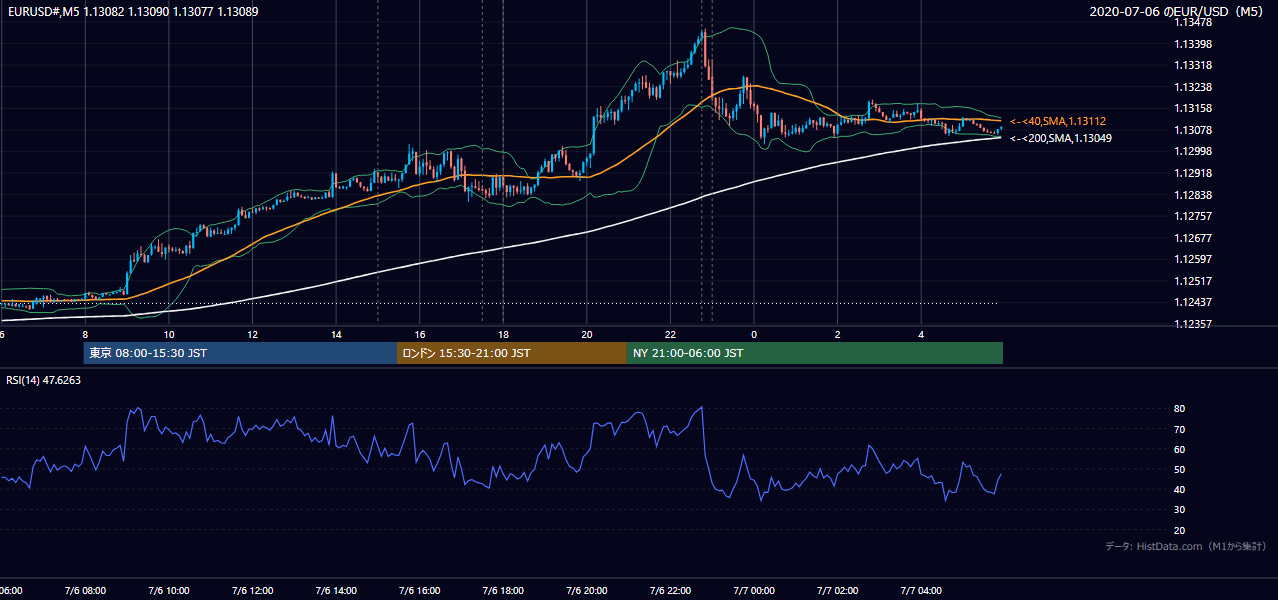
Task: Click RSI scale value 80
Action: (x=1180, y=409)
